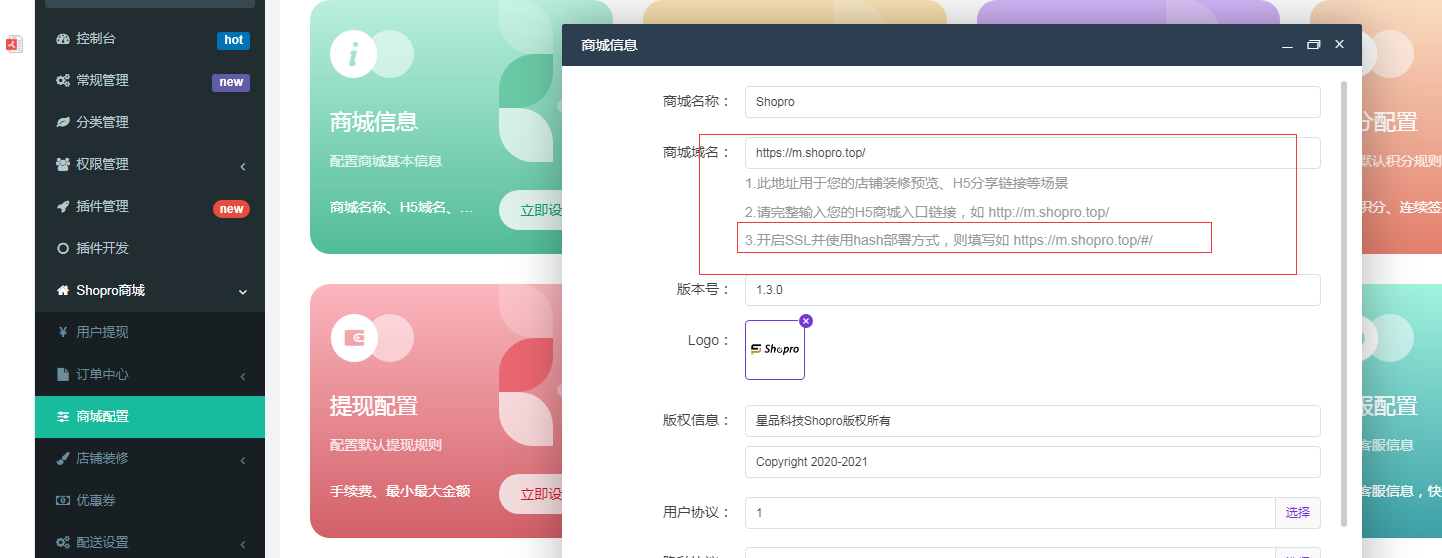
Task: Click the new badge beside 常规管理
Action: pos(231,82)
